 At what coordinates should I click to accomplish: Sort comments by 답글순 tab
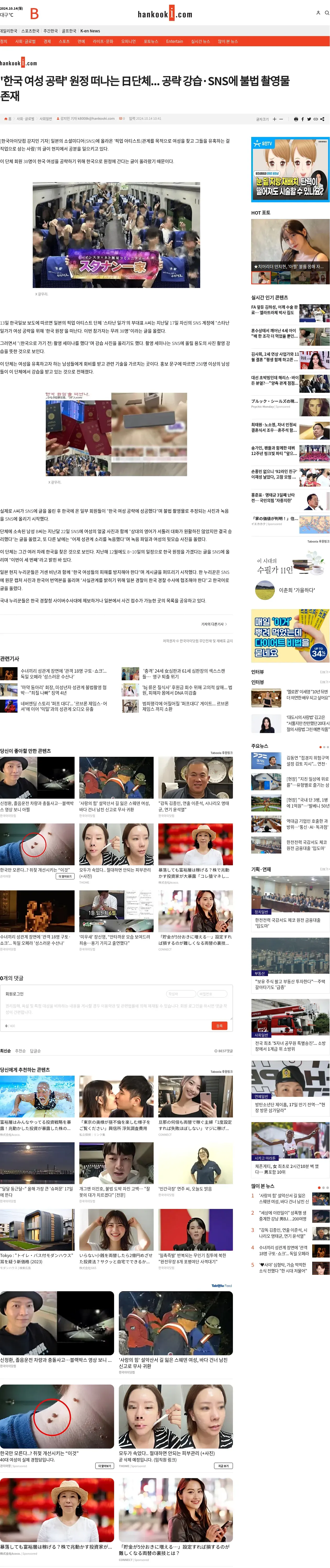[x=35, y=1051]
